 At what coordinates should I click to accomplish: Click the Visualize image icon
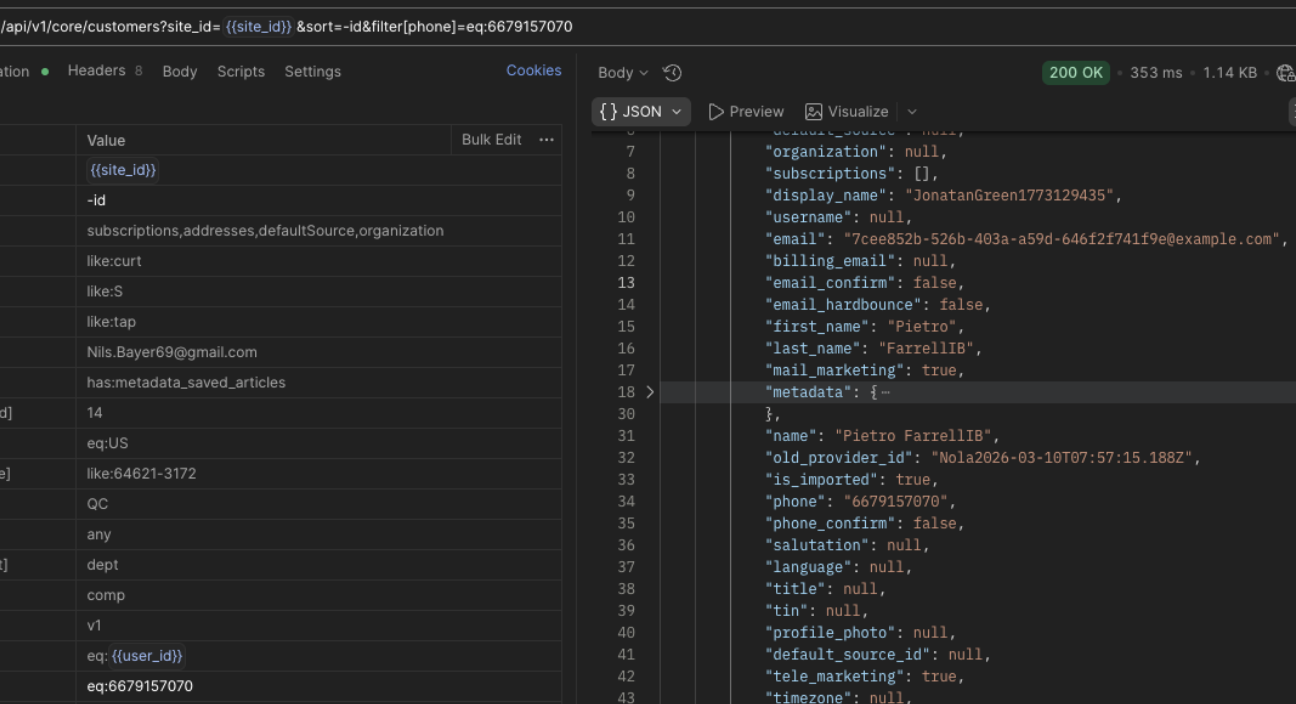pyautogui.click(x=814, y=112)
